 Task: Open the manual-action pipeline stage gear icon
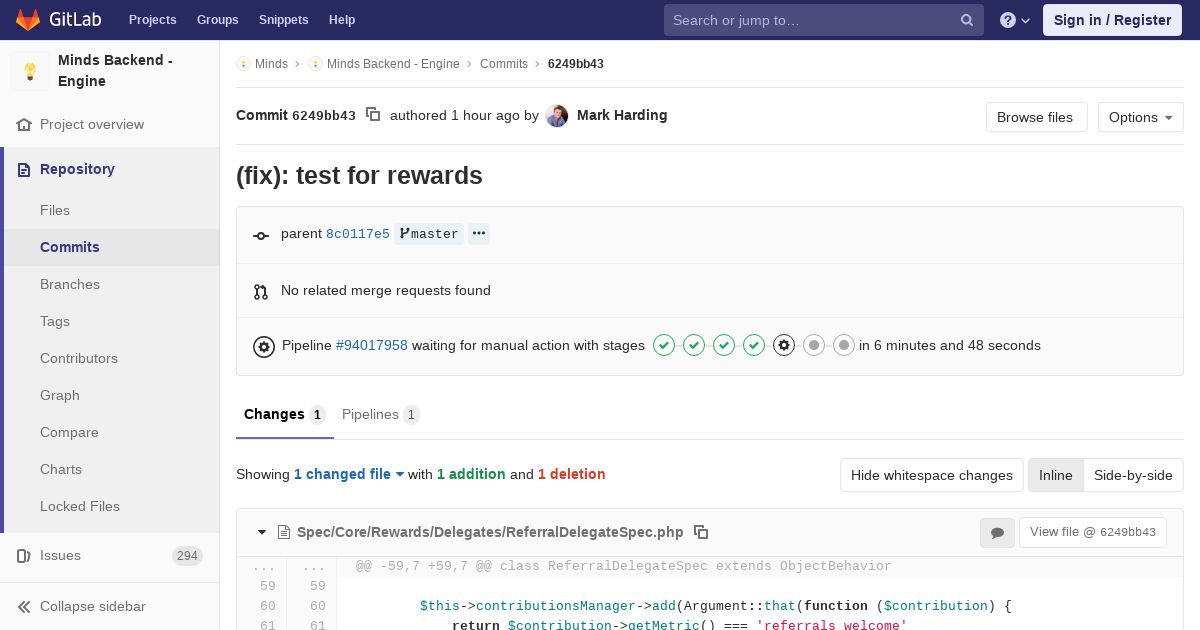[784, 345]
